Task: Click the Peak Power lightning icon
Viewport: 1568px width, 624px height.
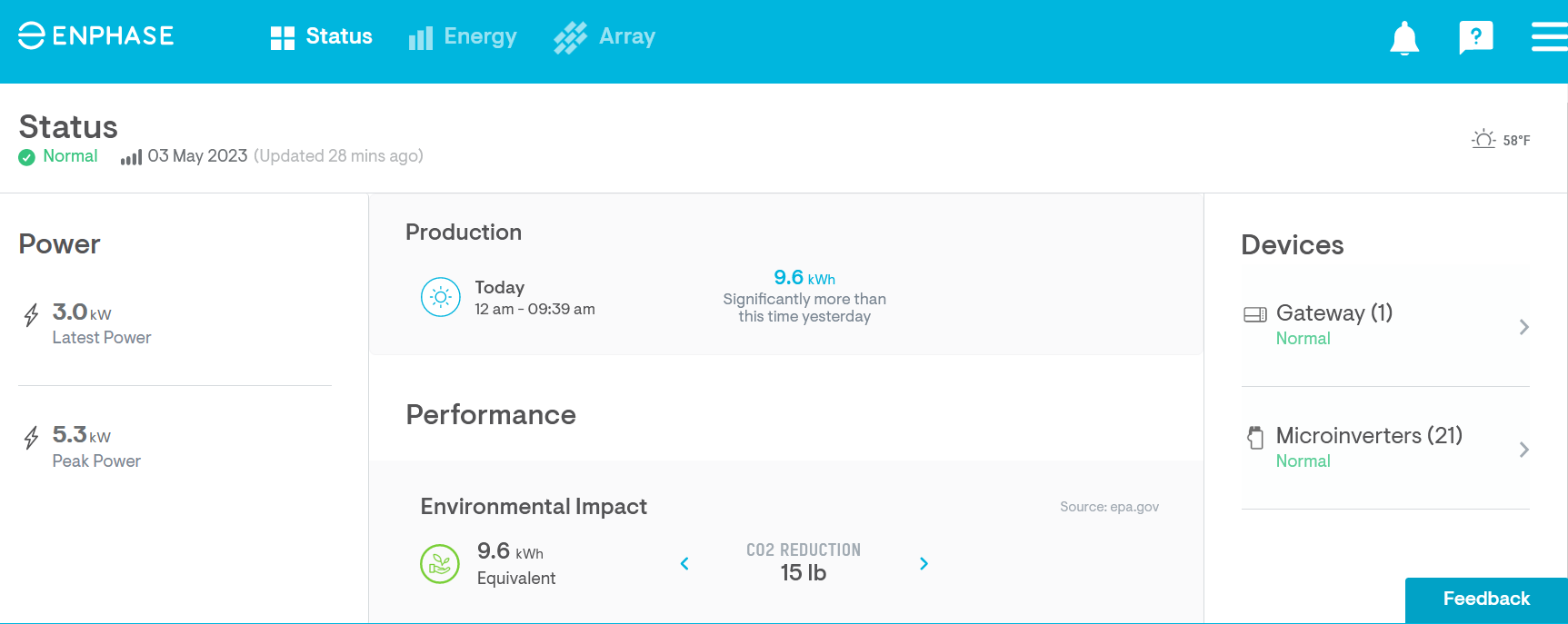Action: (32, 438)
